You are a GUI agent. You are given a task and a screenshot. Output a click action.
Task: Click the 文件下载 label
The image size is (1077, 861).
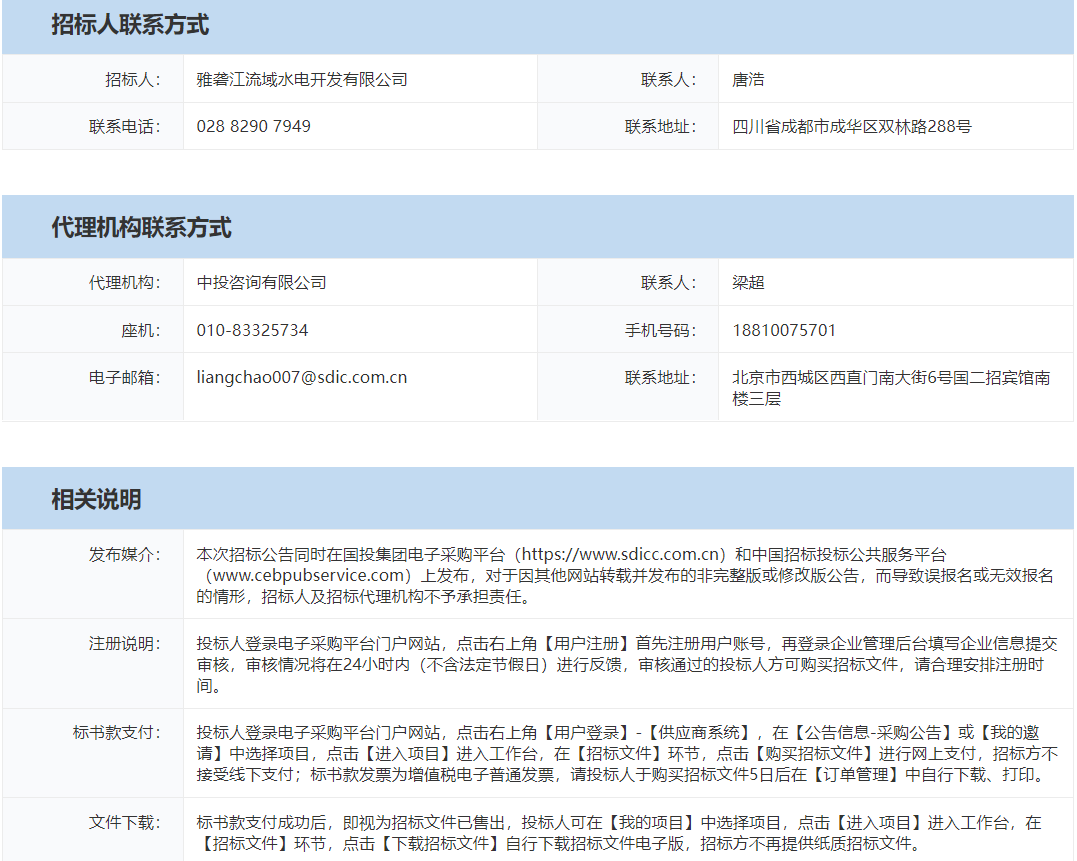point(124,823)
